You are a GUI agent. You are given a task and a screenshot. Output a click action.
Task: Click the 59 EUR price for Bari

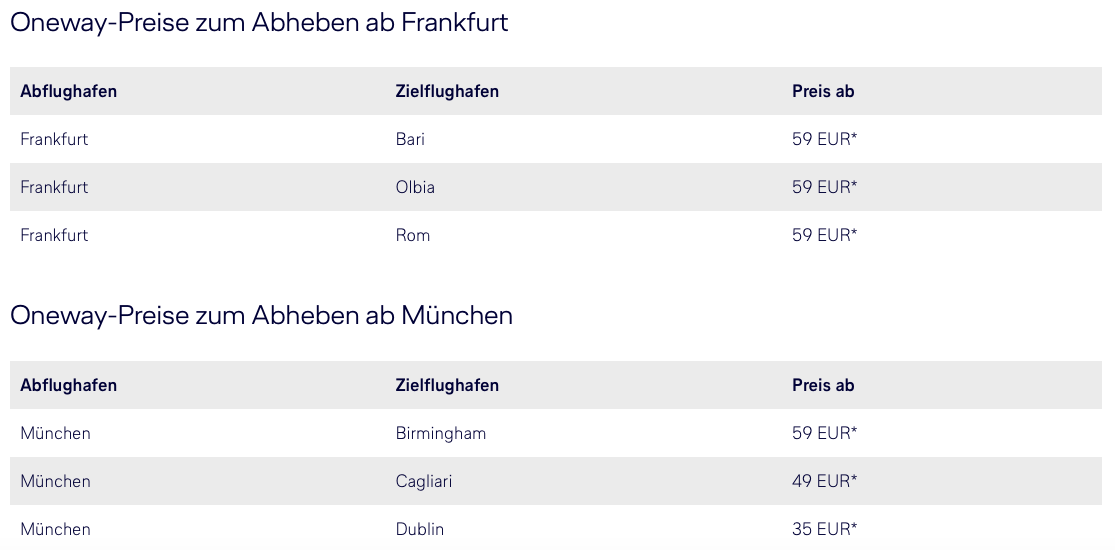pos(825,139)
